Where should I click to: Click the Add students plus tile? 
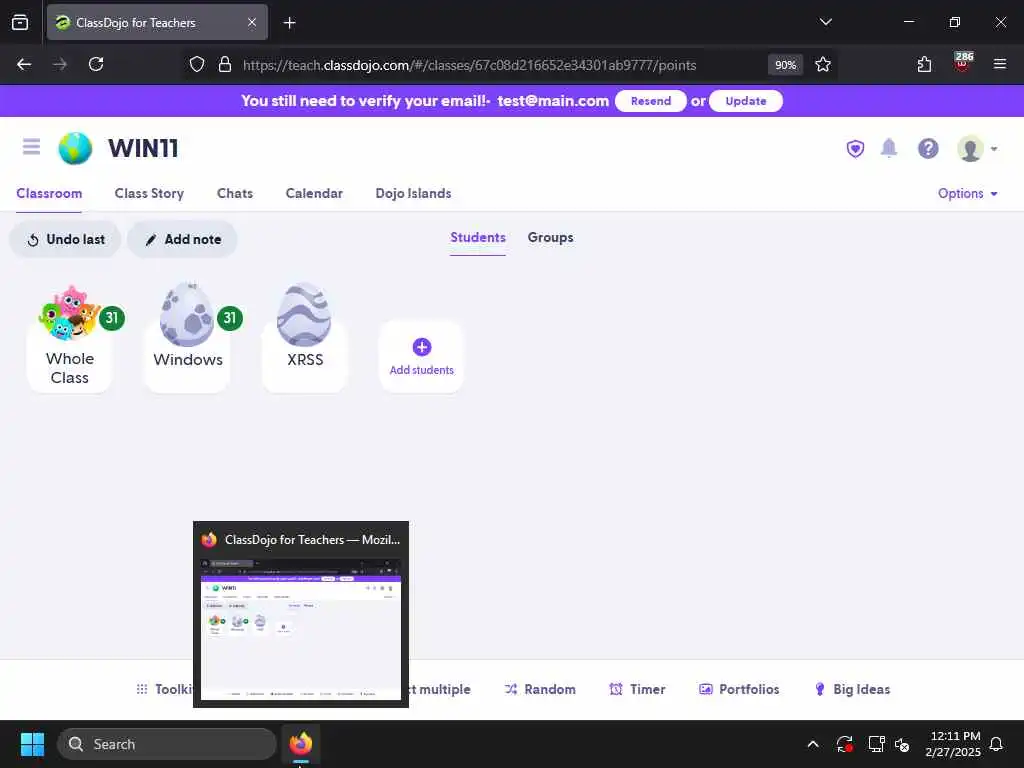pyautogui.click(x=421, y=357)
